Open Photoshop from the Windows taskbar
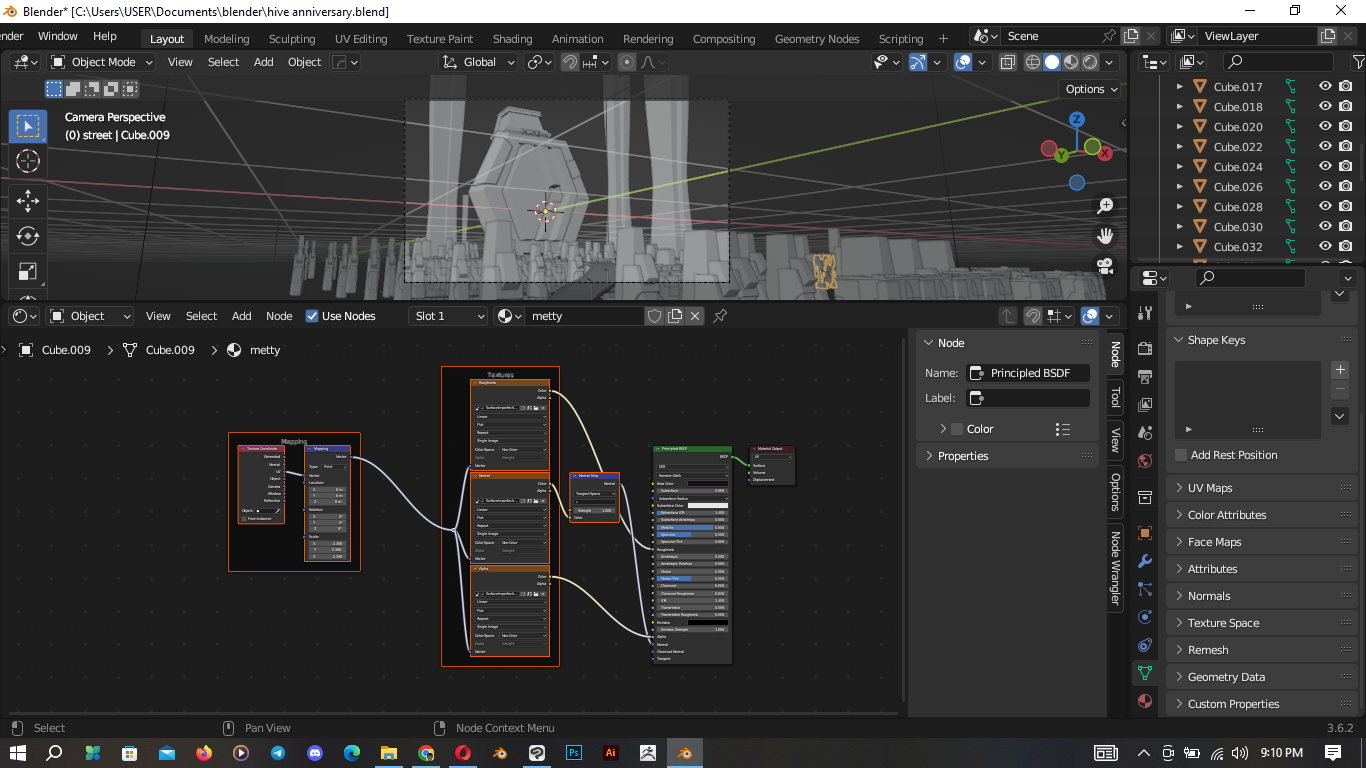The image size is (1366, 768). [x=574, y=753]
